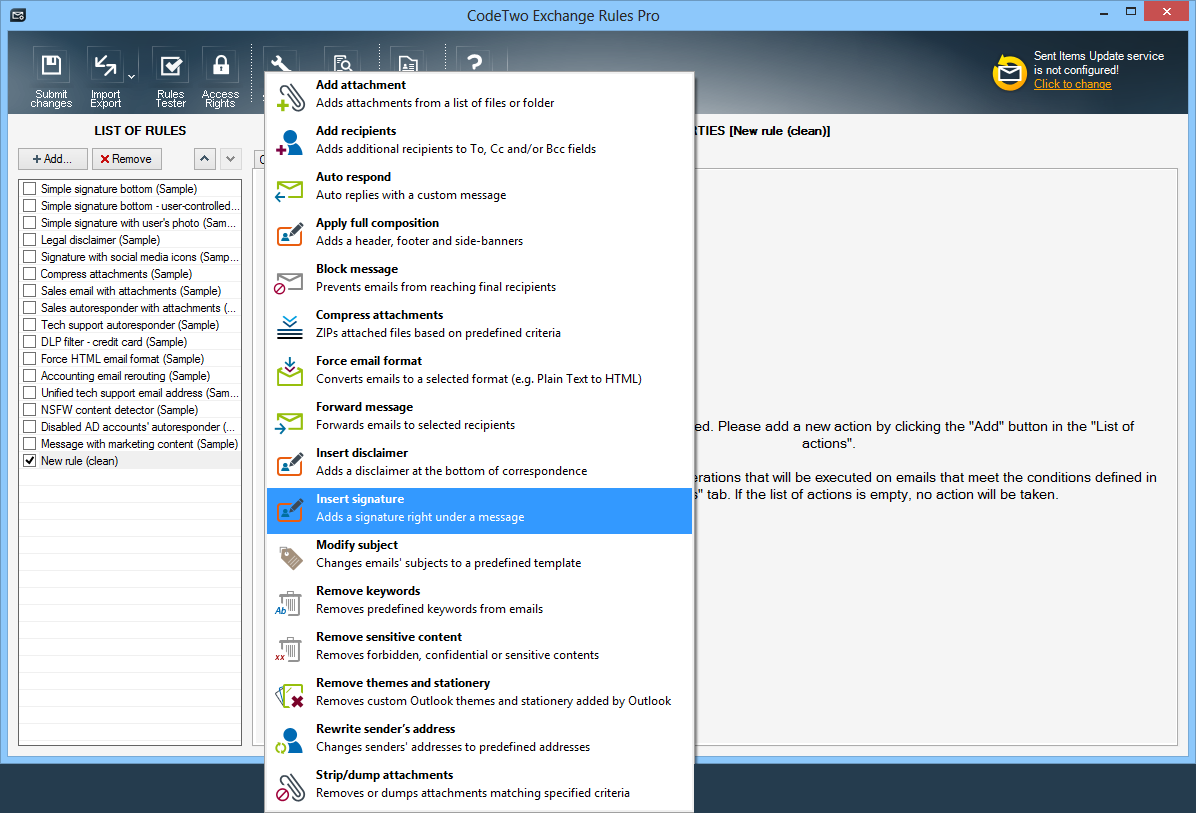
Task: Follow the 'Click to change' link
Action: pos(1072,84)
